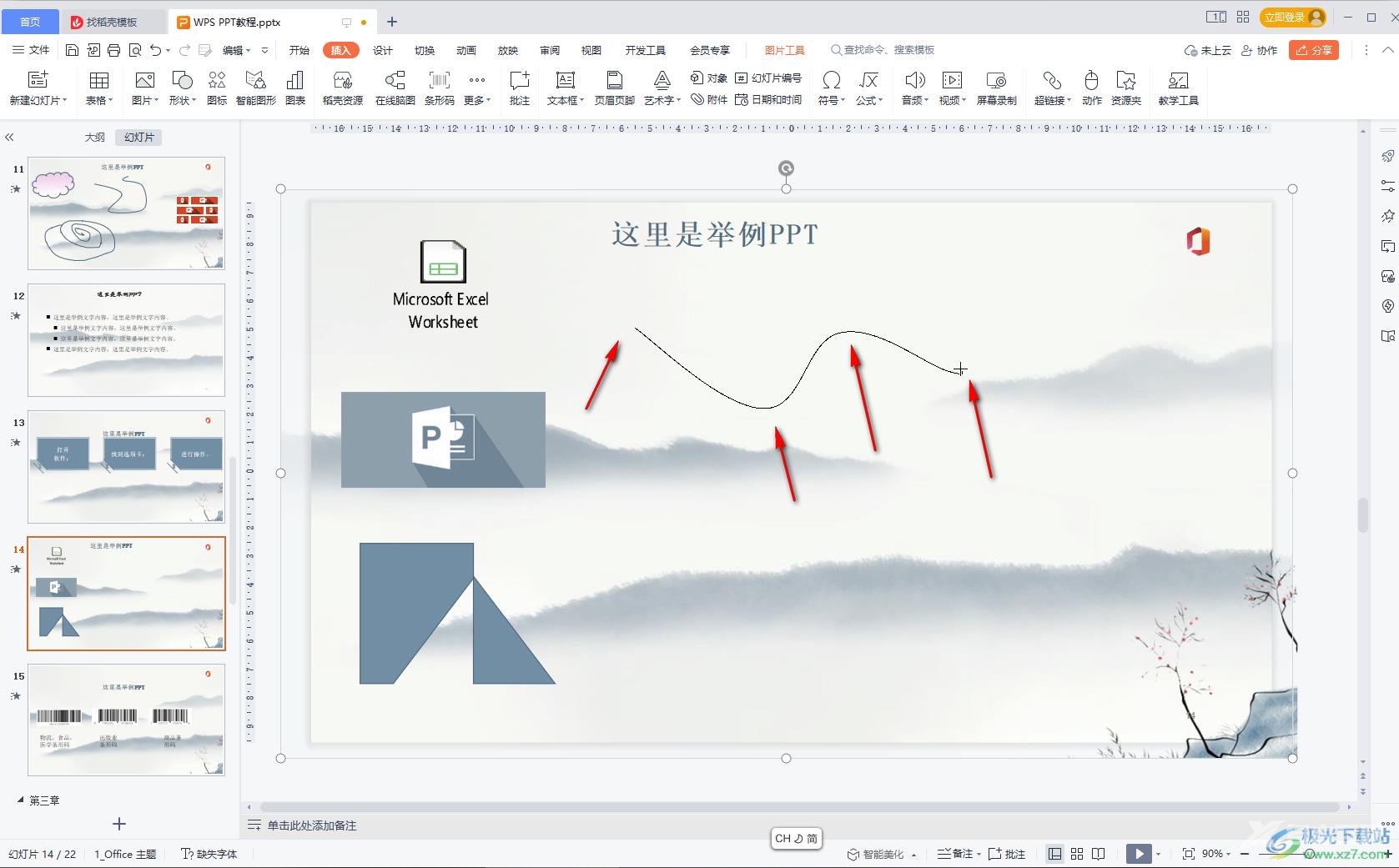Insert 幻灯片编号 (Slide Number)
The width and height of the screenshot is (1399, 868).
click(x=768, y=78)
